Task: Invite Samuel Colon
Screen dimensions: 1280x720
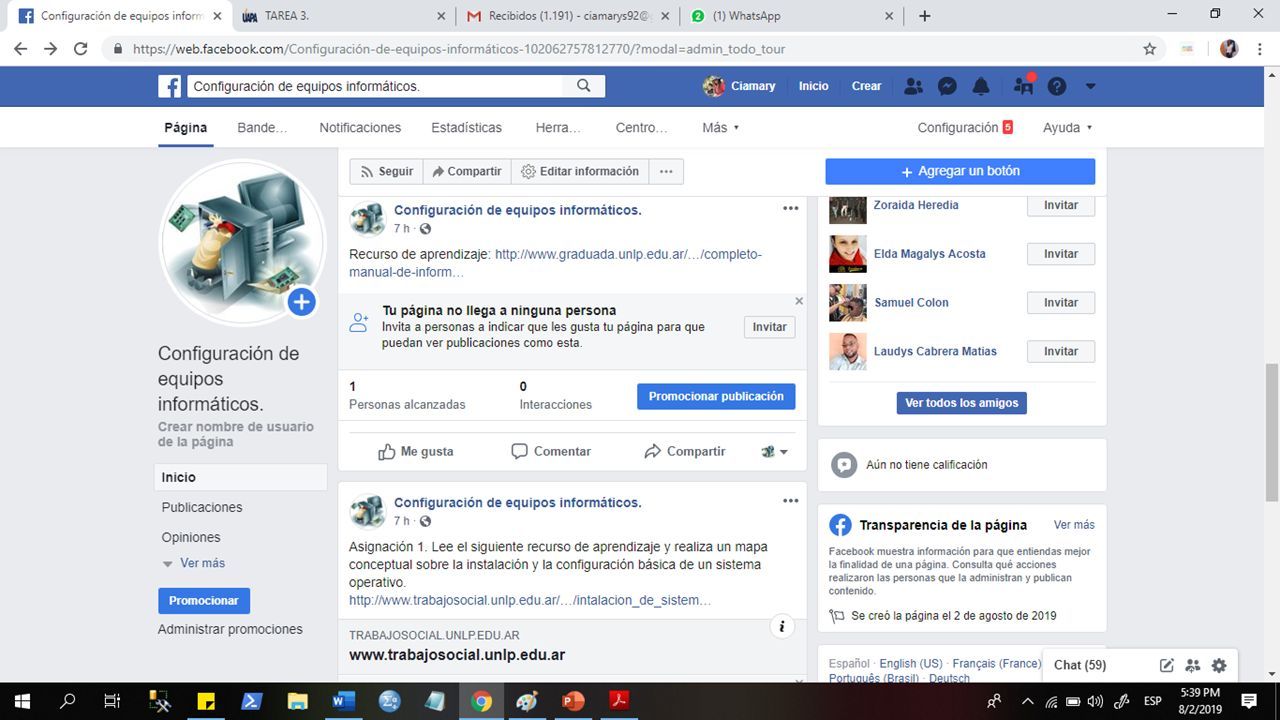Action: point(1061,303)
